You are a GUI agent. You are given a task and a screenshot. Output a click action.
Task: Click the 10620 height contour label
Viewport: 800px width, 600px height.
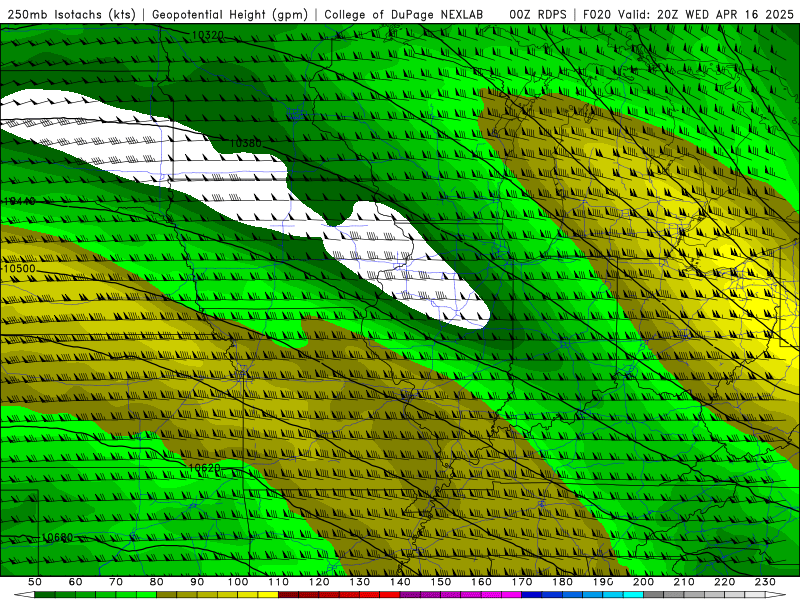[x=204, y=468]
